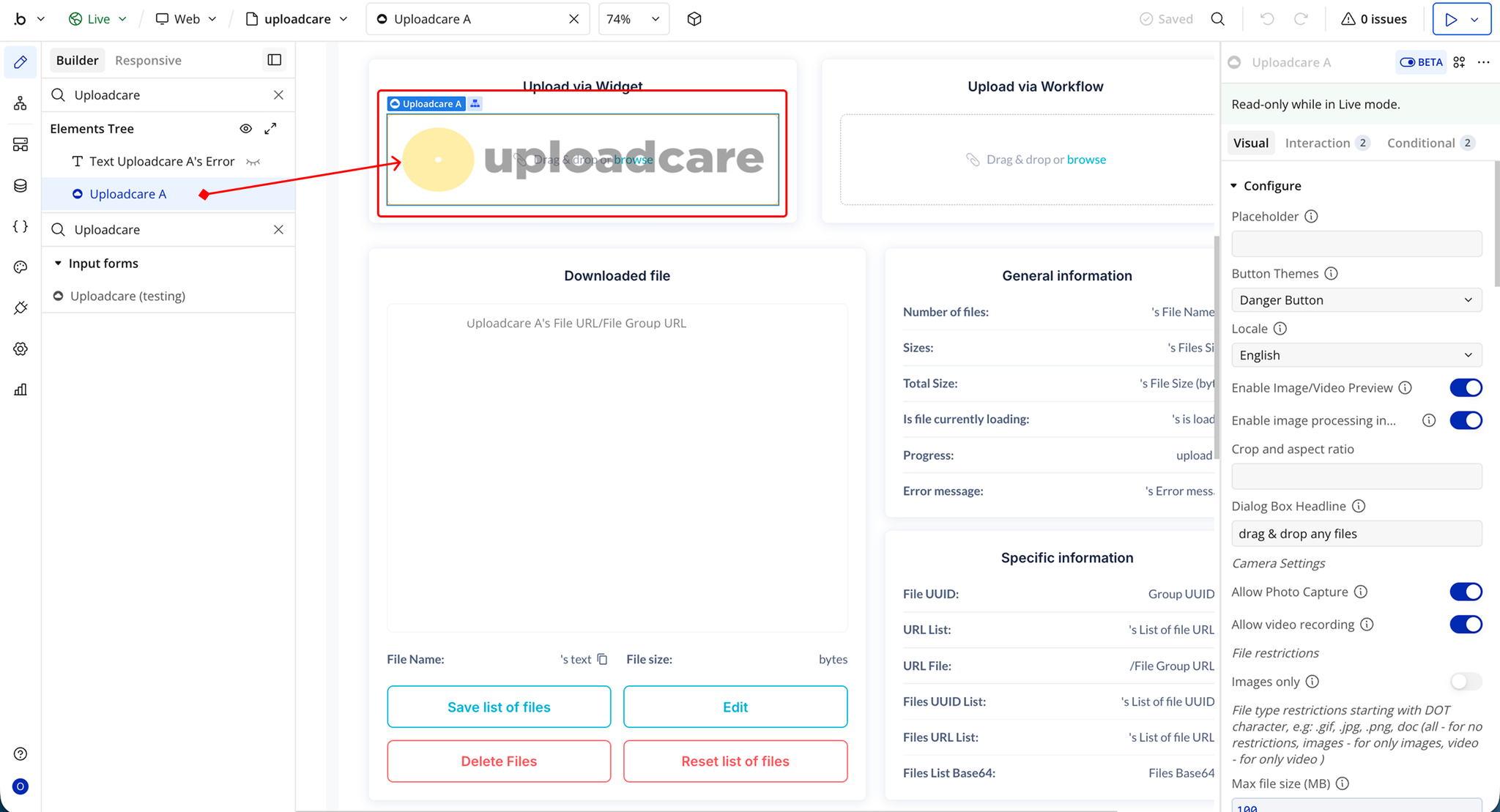
Task: Click the Undo arrow
Action: point(1267,19)
